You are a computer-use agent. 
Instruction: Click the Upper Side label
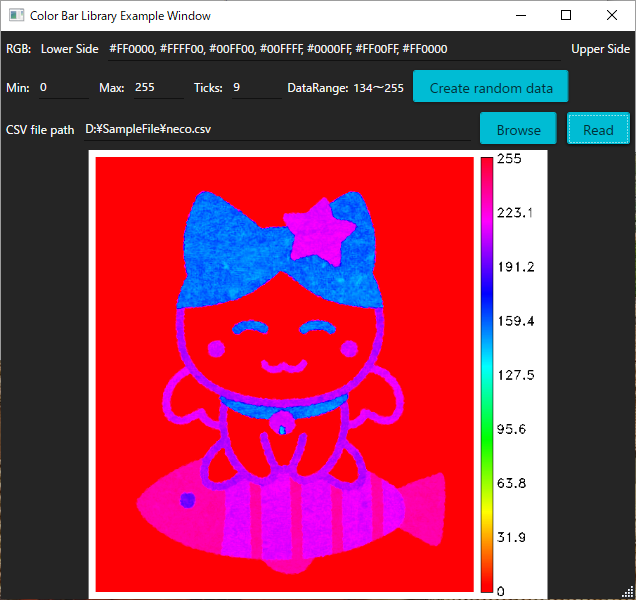pyautogui.click(x=600, y=49)
